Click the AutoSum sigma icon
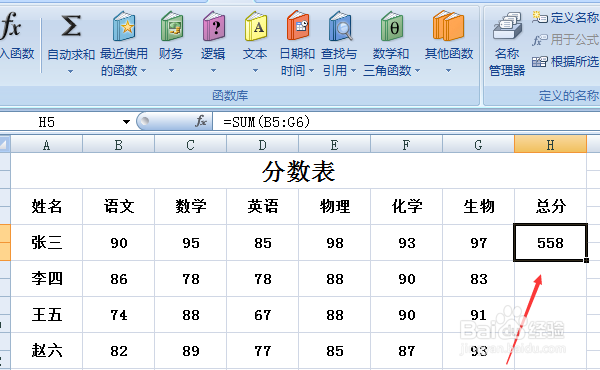This screenshot has width=600, height=370. pos(71,26)
